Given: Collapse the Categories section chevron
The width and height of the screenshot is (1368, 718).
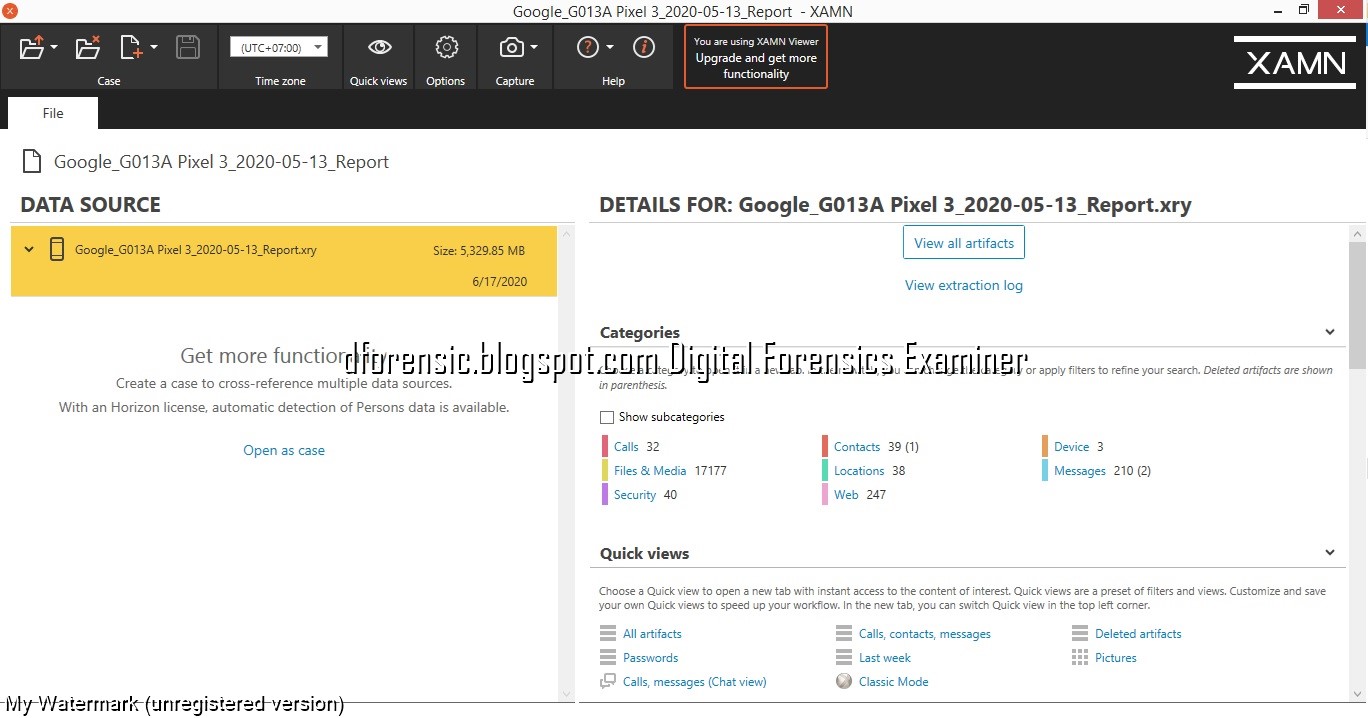Looking at the screenshot, I should pos(1330,331).
